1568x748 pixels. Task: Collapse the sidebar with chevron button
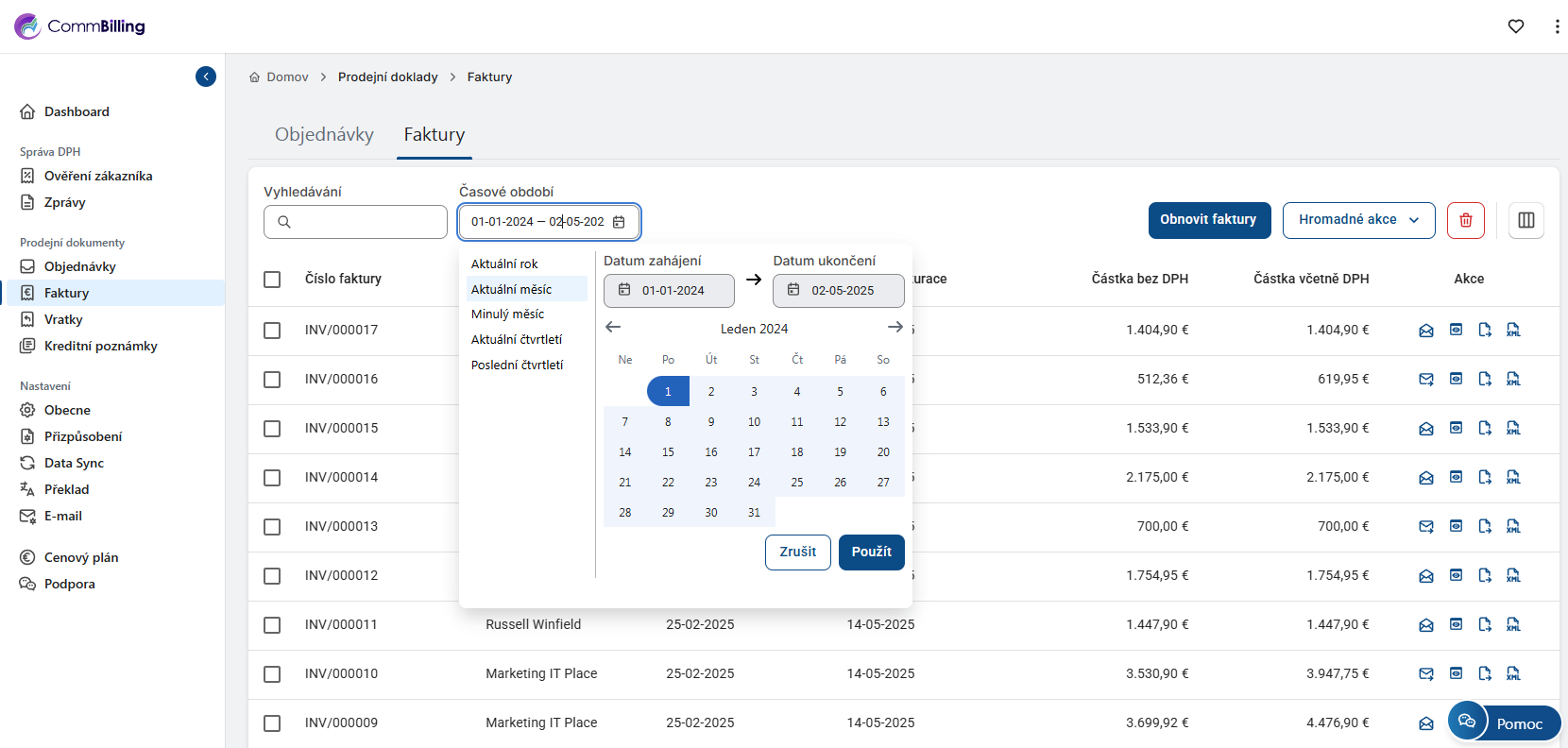click(x=206, y=76)
